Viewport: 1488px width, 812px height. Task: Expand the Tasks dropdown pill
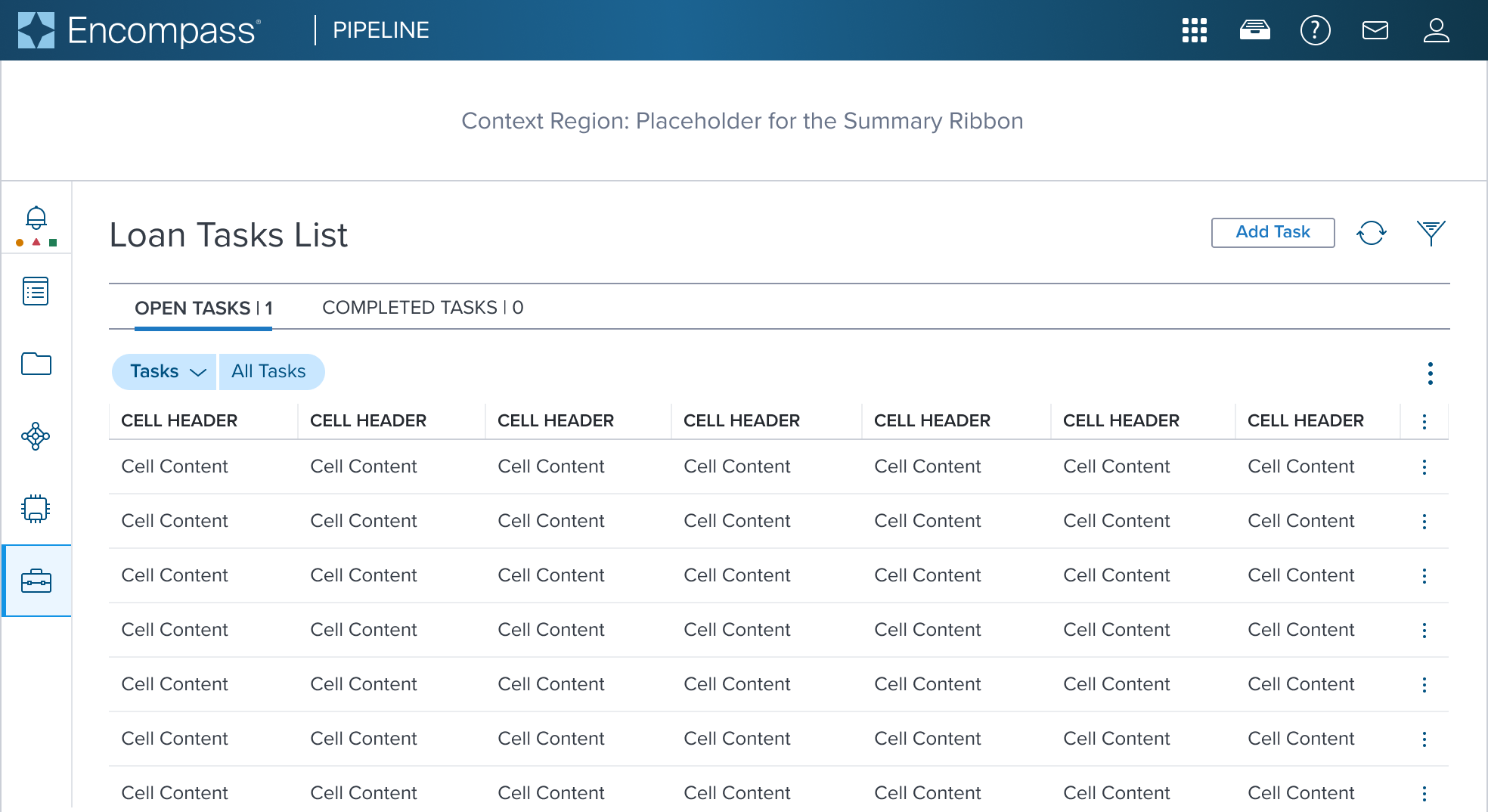pyautogui.click(x=164, y=372)
